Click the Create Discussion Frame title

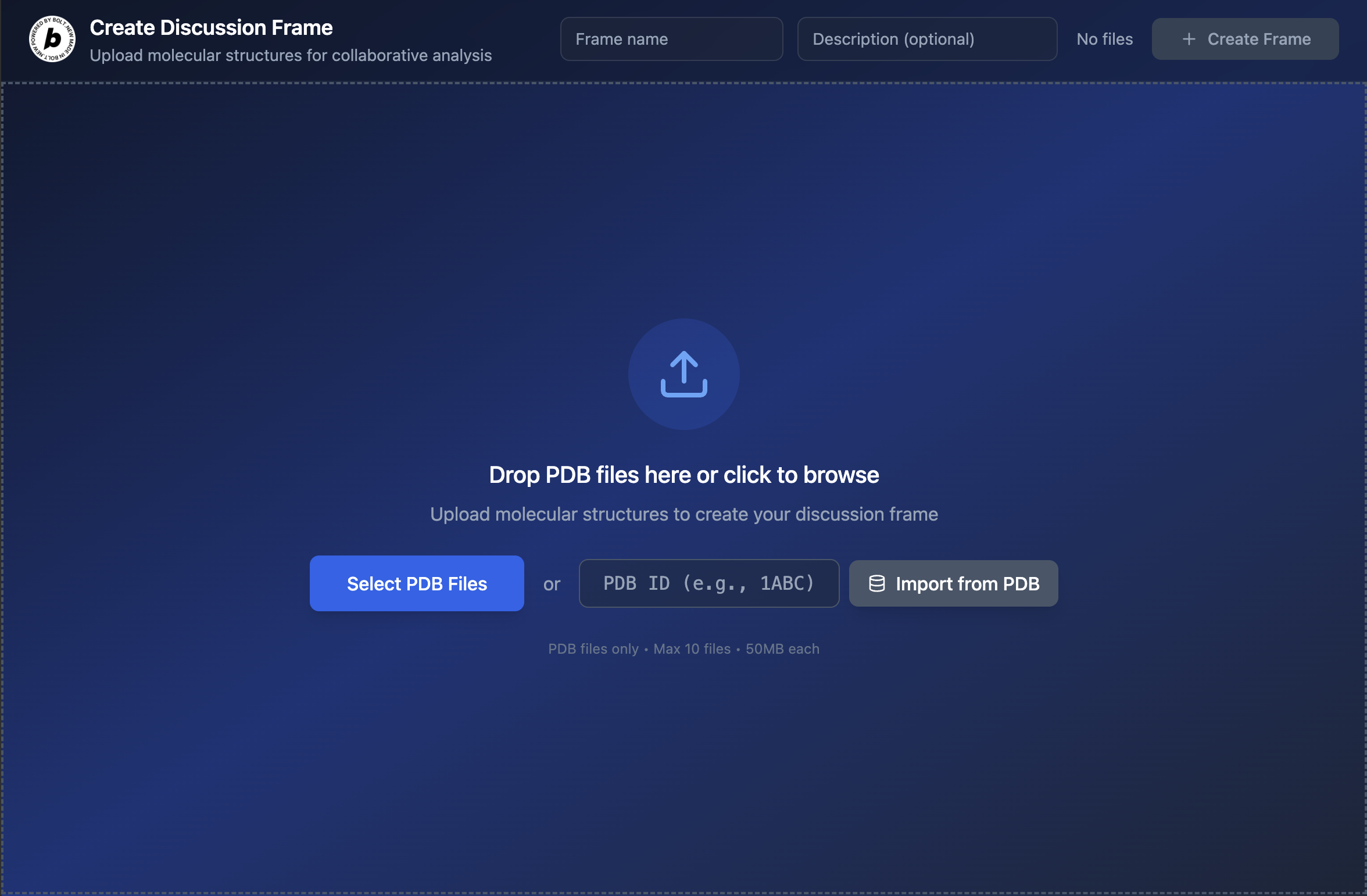point(211,27)
